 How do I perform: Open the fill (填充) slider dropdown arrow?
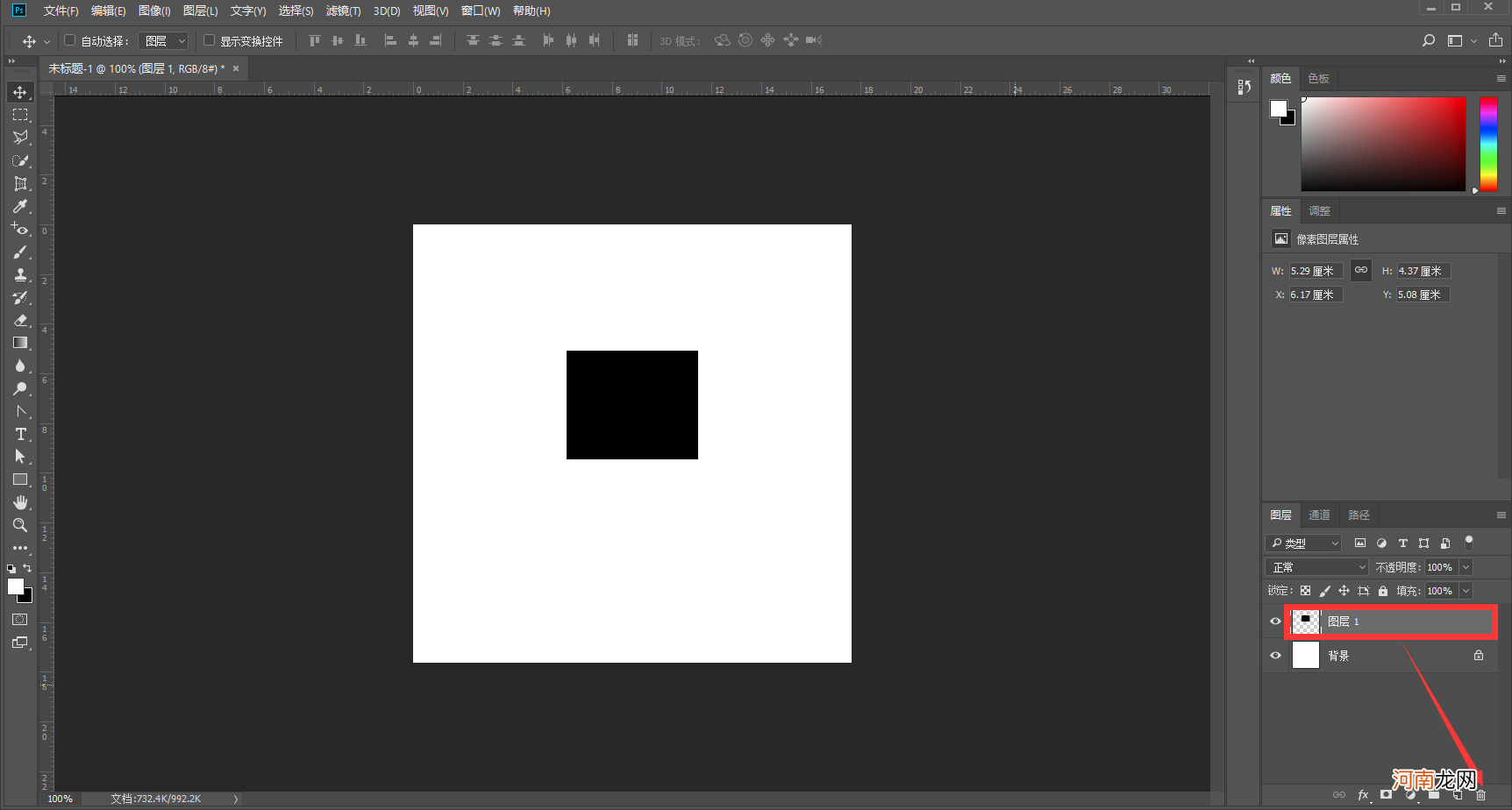(1466, 591)
